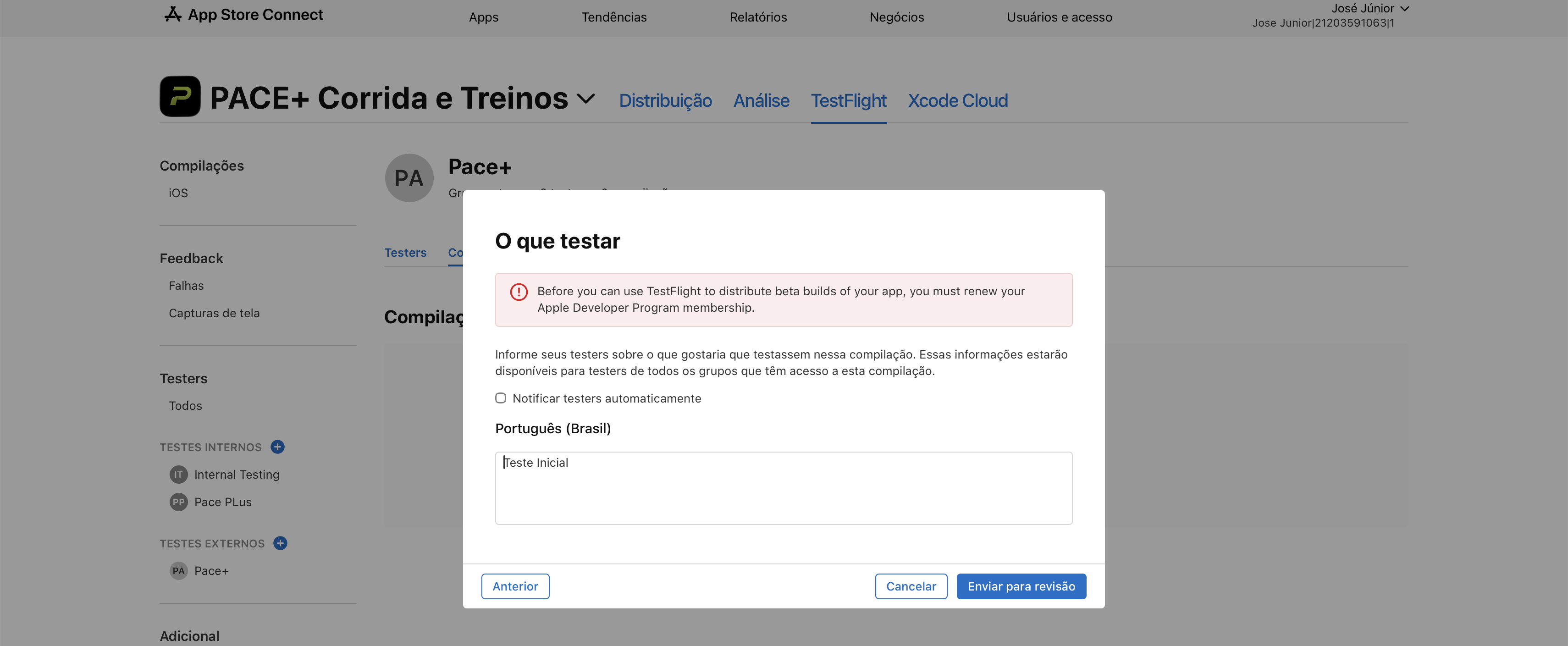
Task: Click the PACE+ app icon
Action: 180,96
